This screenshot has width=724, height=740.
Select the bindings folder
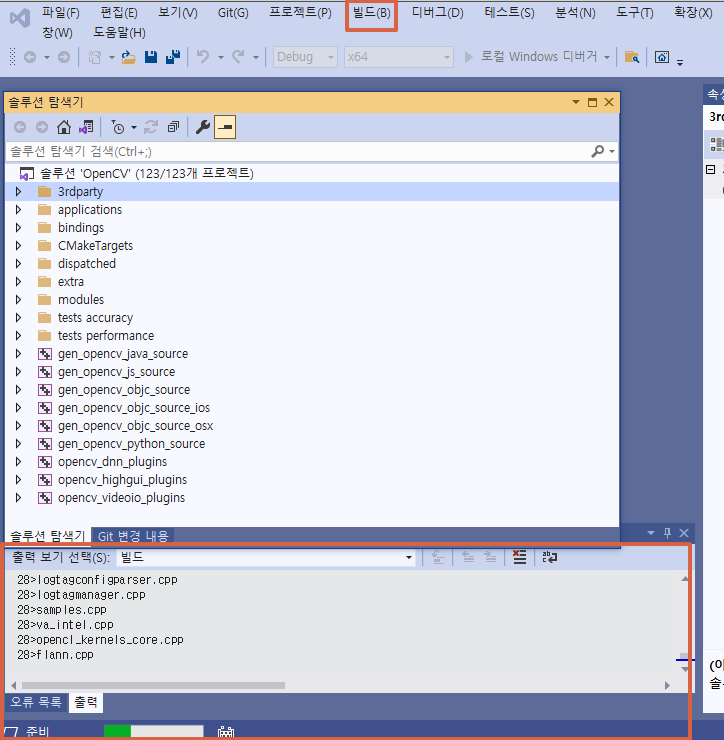[x=81, y=227]
